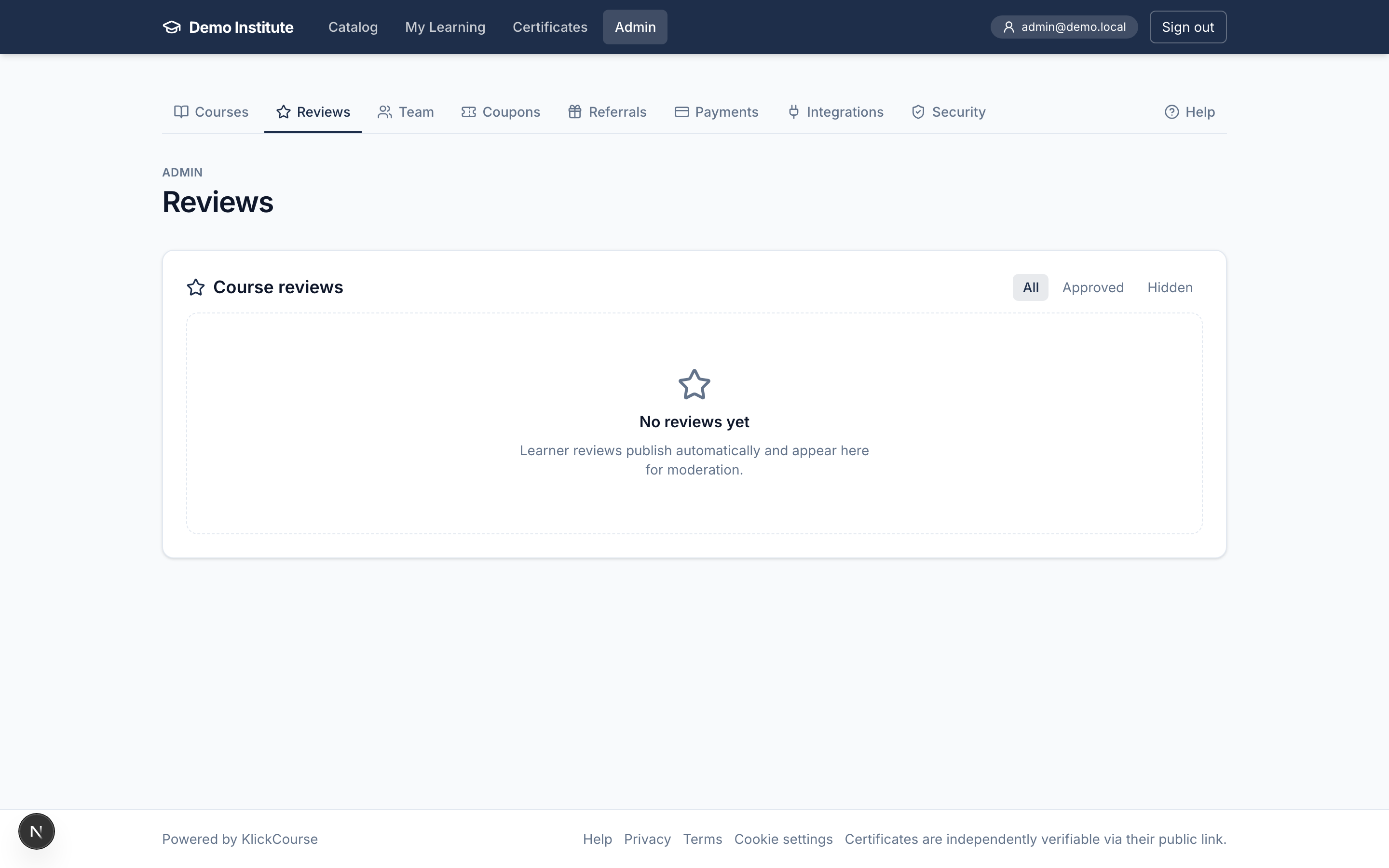Screen dimensions: 1389x868
Task: Click the No reviews yet heading
Action: click(x=694, y=421)
